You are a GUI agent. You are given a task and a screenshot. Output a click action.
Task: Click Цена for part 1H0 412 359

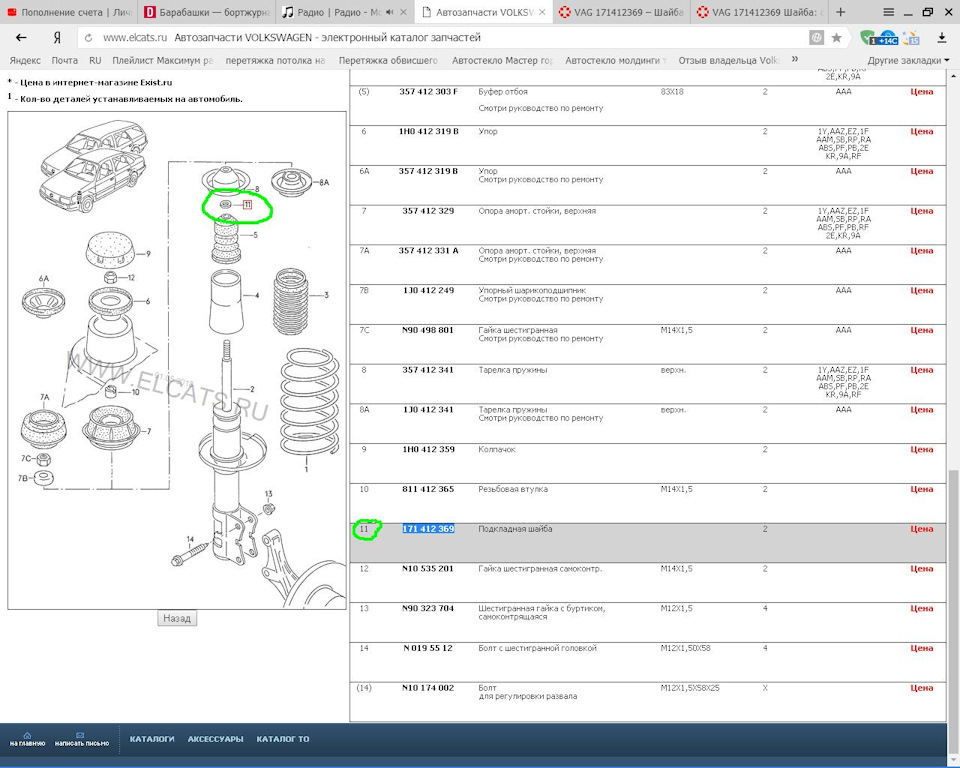tap(921, 450)
